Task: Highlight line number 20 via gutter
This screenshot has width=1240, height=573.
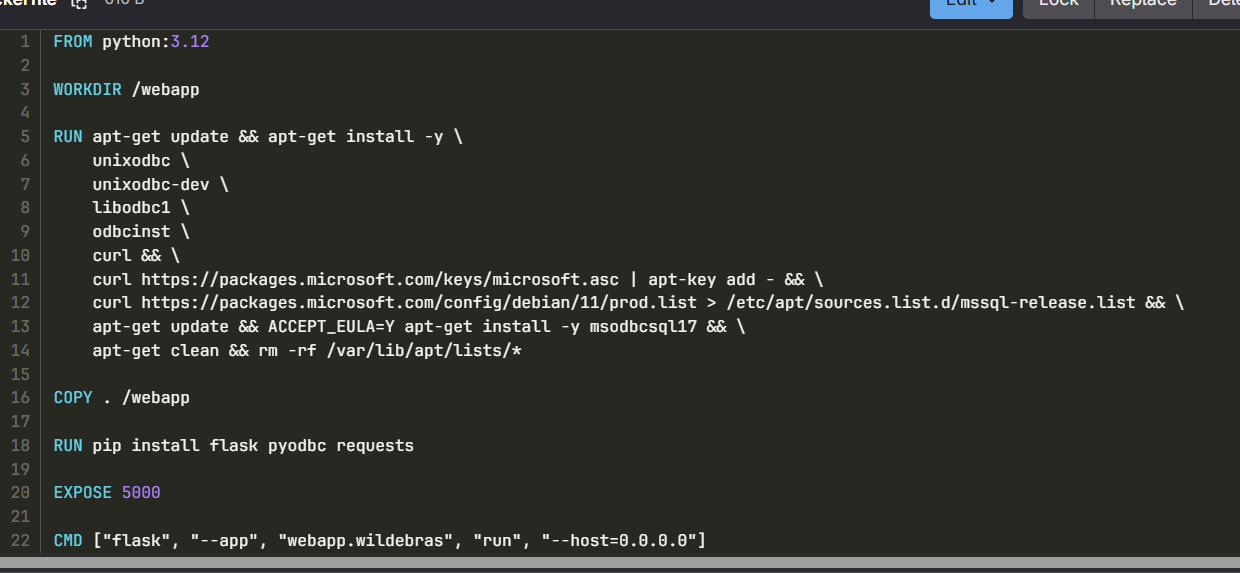Action: [20, 493]
